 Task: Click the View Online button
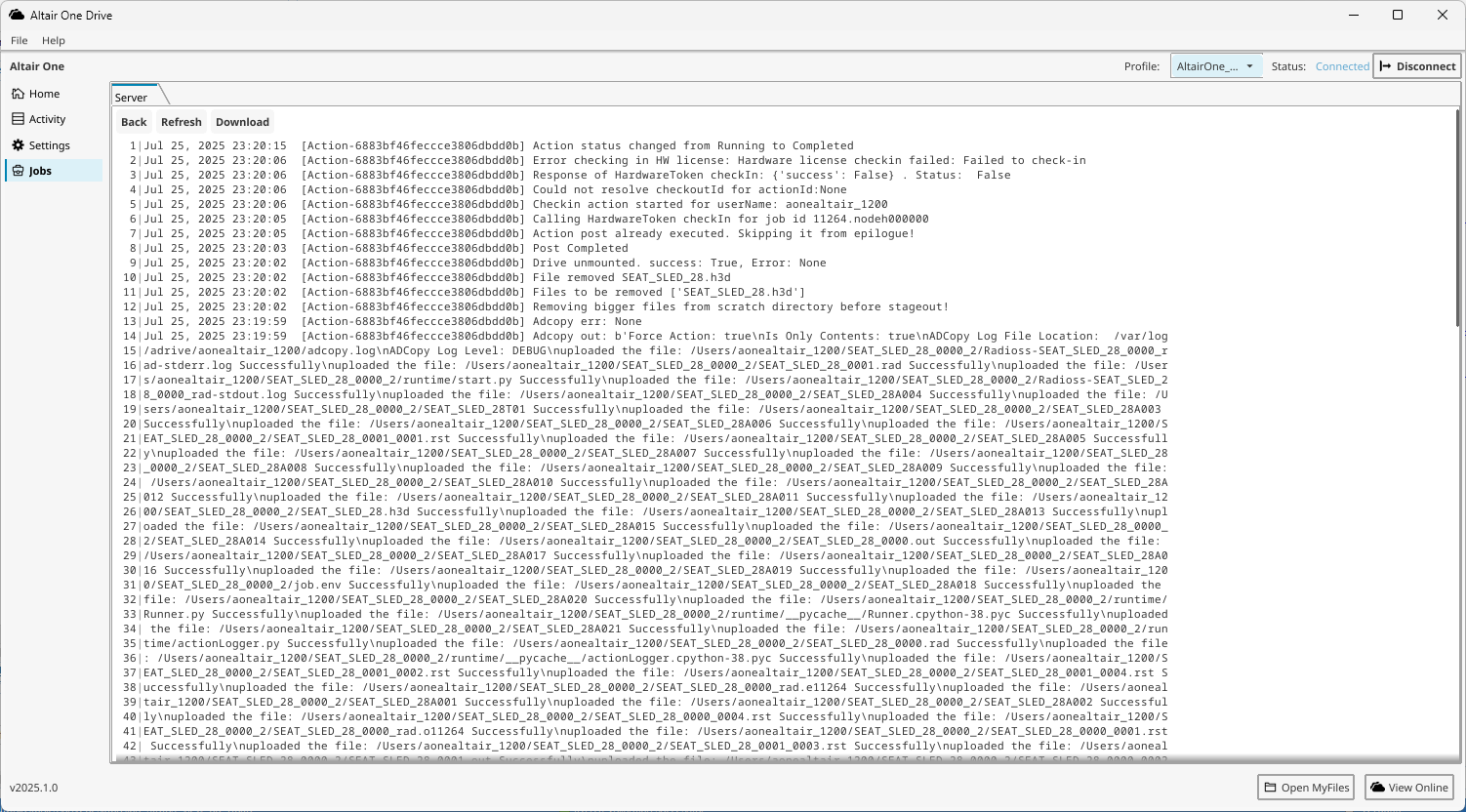click(1408, 788)
